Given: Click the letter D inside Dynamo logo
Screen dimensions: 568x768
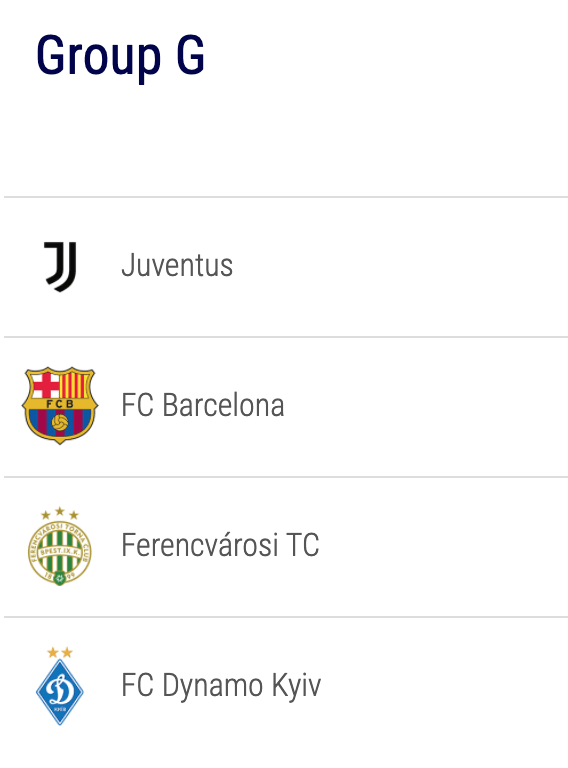Looking at the screenshot, I should point(59,690).
